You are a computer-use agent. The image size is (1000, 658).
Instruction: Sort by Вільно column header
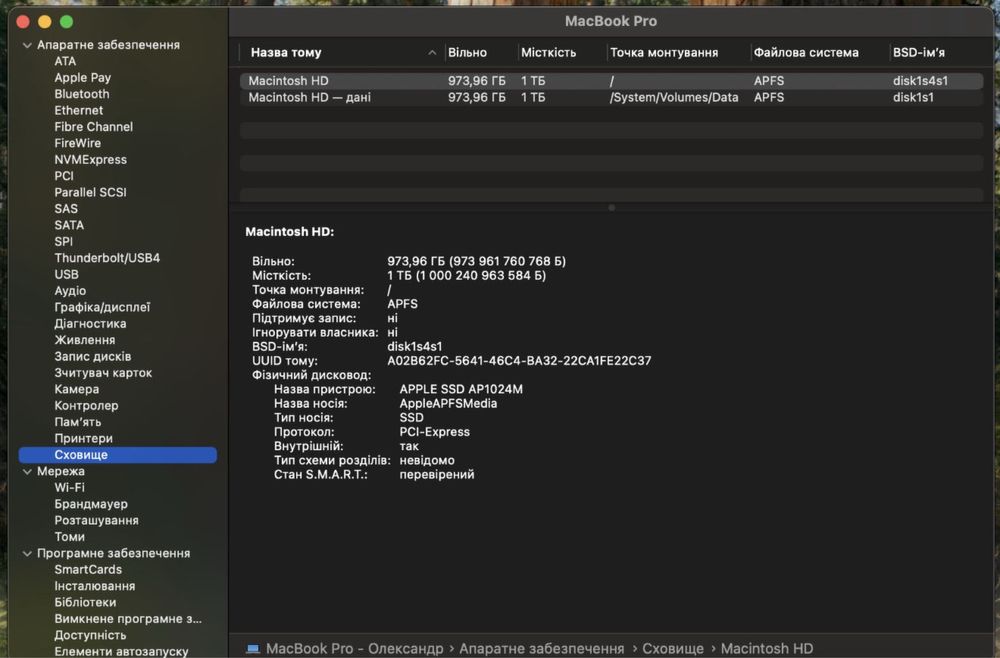(467, 53)
